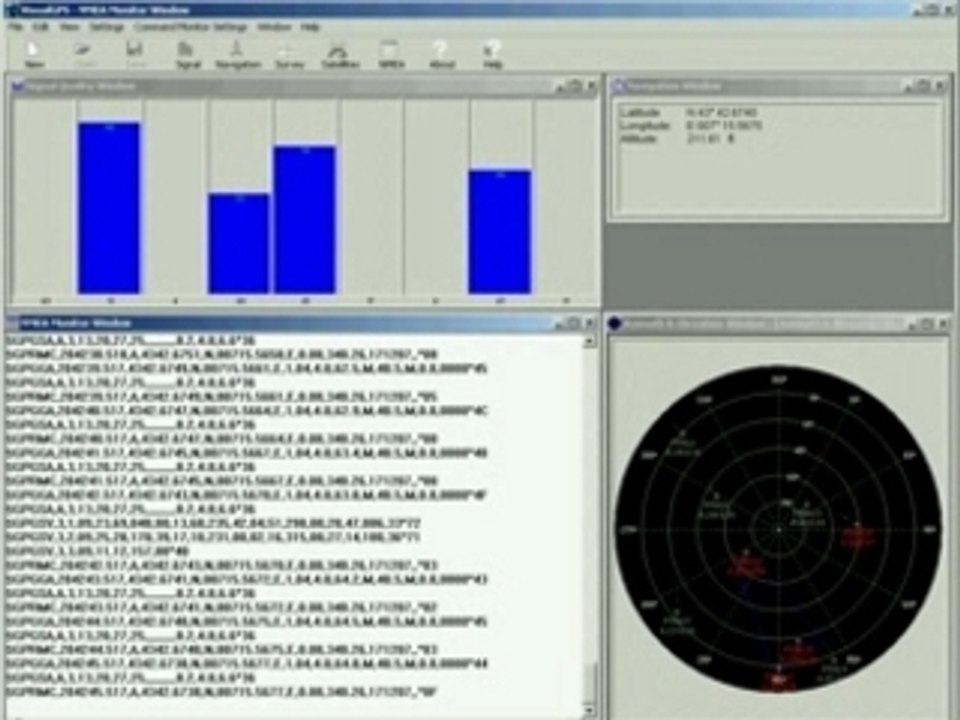Click the NMEA Monitor Window title bar
The image size is (960, 720).
[300, 323]
